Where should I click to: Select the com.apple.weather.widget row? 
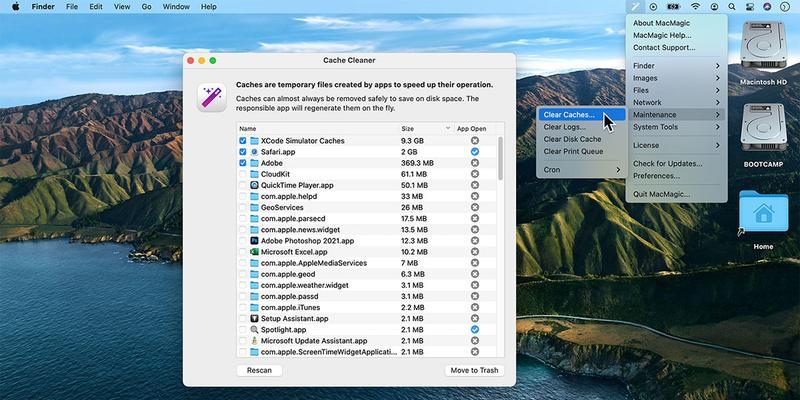366,285
